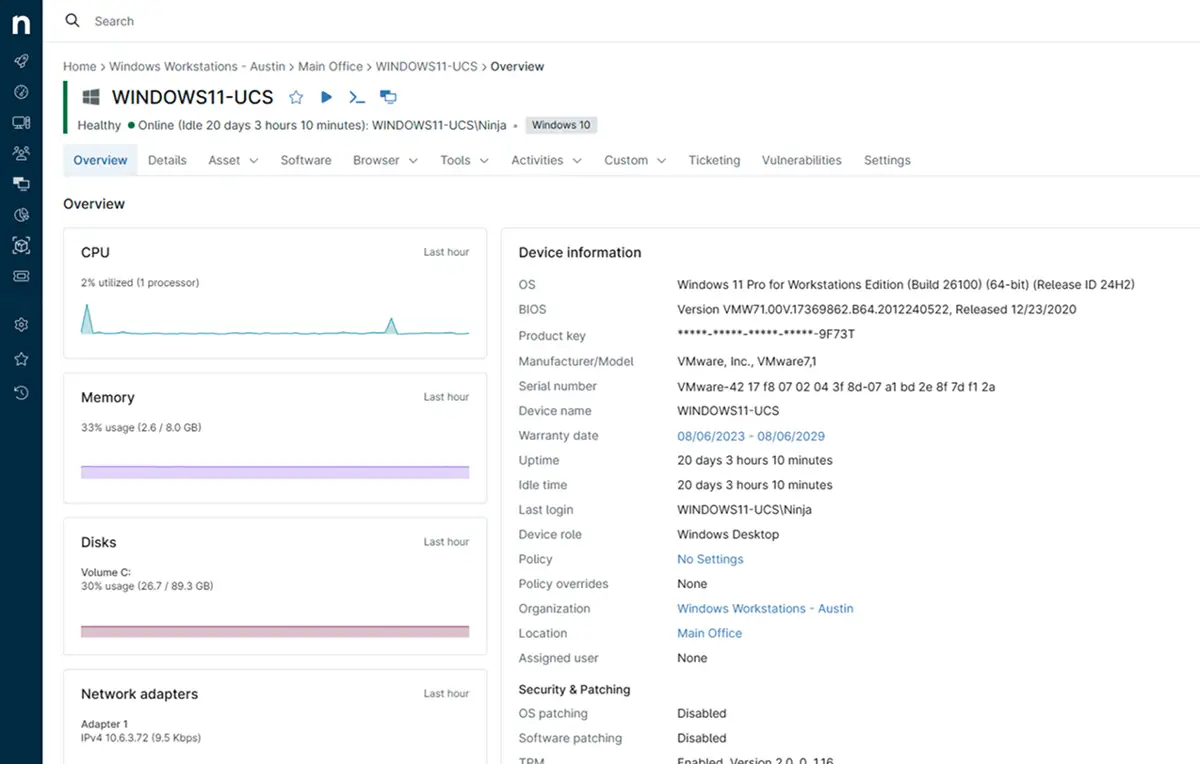Click the '2% utilized (1 processor)' text
This screenshot has height=764, width=1200.
click(x=140, y=283)
